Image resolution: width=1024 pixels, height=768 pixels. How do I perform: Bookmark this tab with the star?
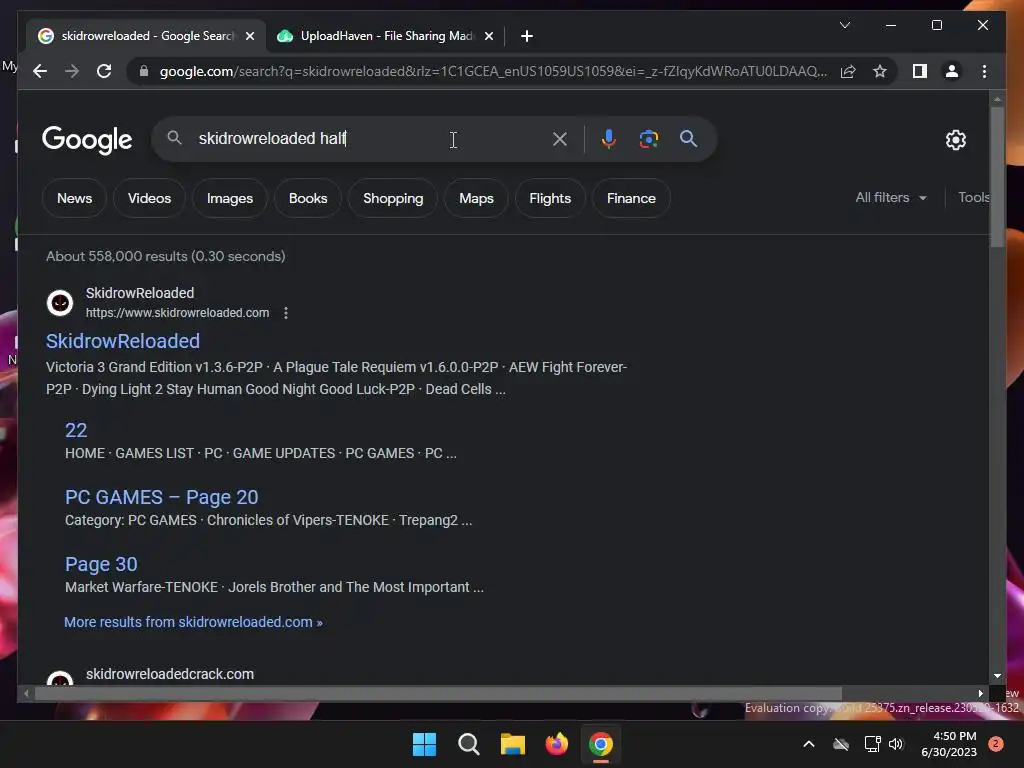click(x=880, y=71)
